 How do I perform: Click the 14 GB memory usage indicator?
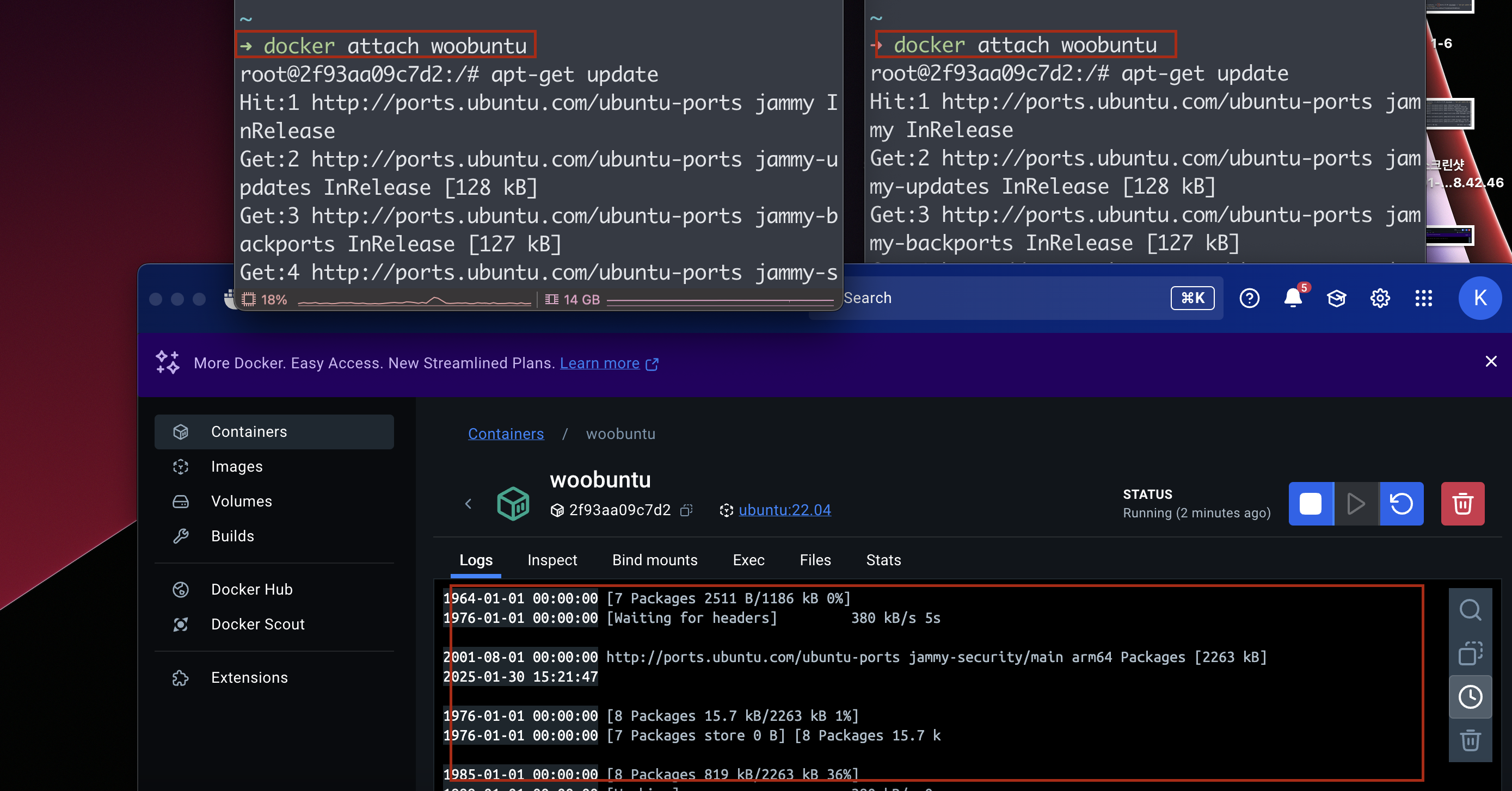click(689, 300)
